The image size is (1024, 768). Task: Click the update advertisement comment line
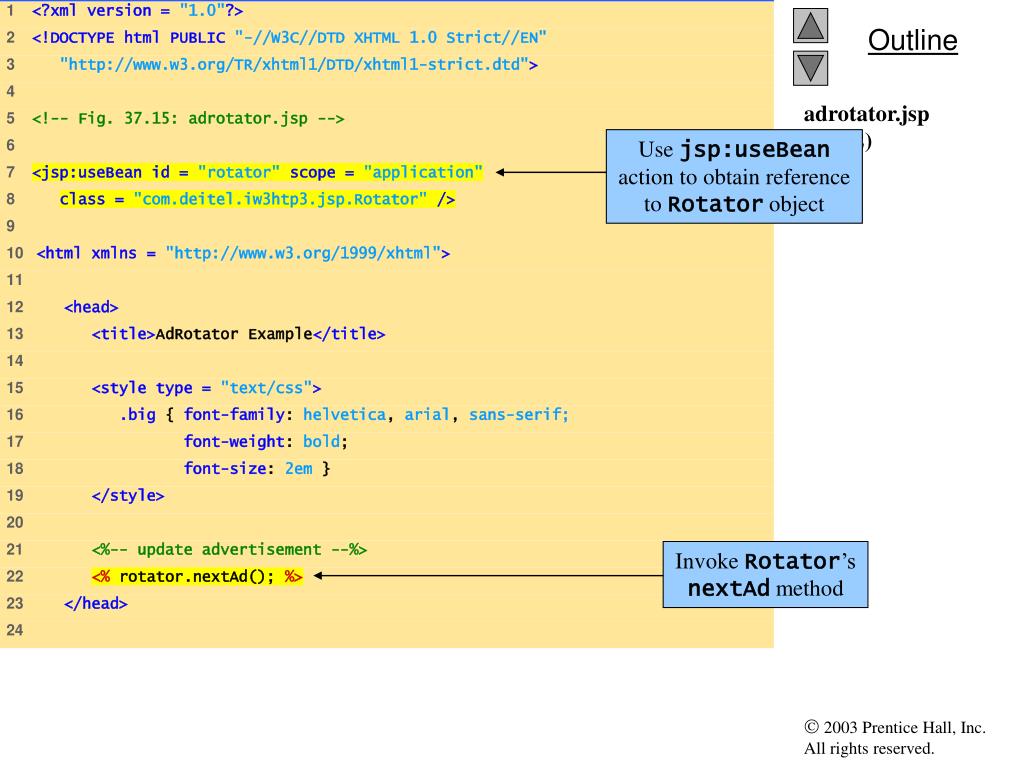click(x=229, y=550)
